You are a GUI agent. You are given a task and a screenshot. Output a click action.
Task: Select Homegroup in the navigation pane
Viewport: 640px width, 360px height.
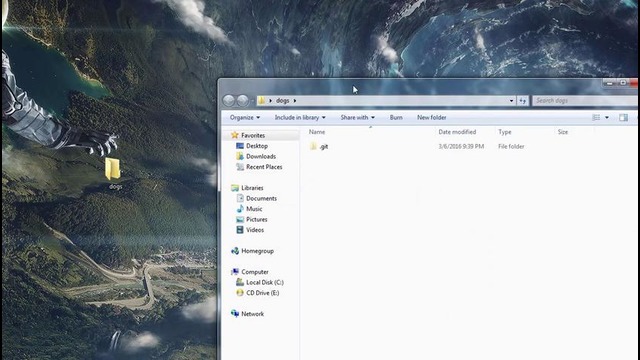[257, 251]
